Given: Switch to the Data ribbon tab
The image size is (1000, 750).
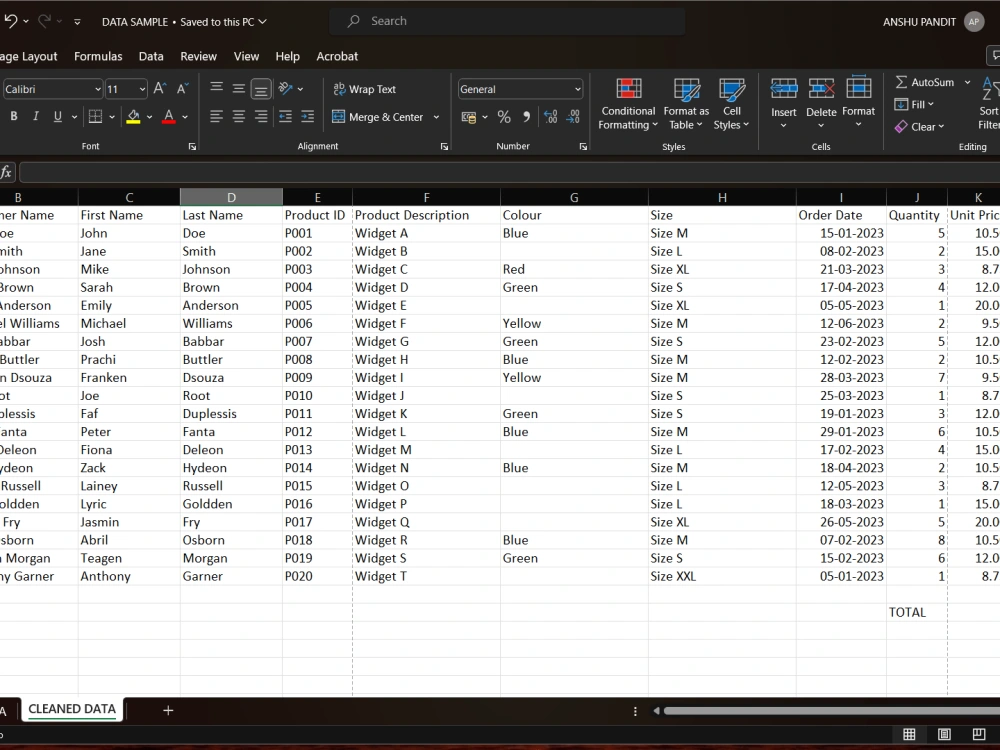Looking at the screenshot, I should 151,56.
